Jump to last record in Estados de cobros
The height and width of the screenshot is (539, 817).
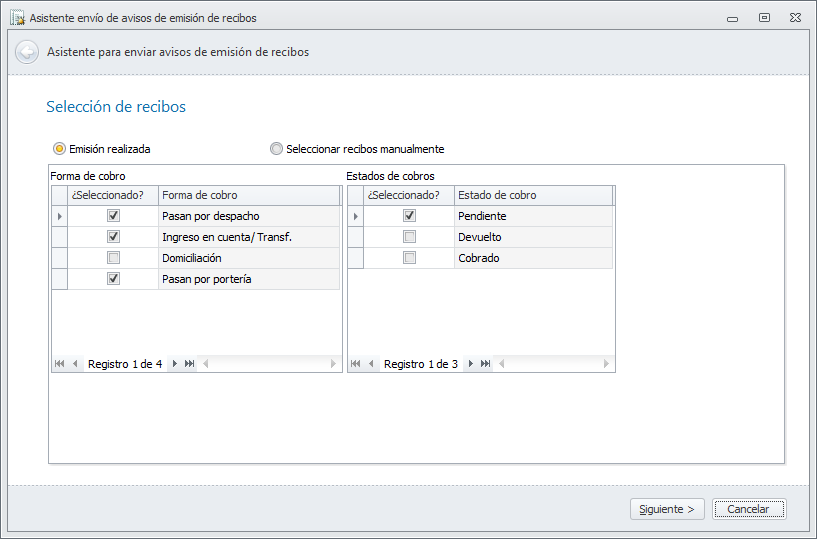(486, 364)
